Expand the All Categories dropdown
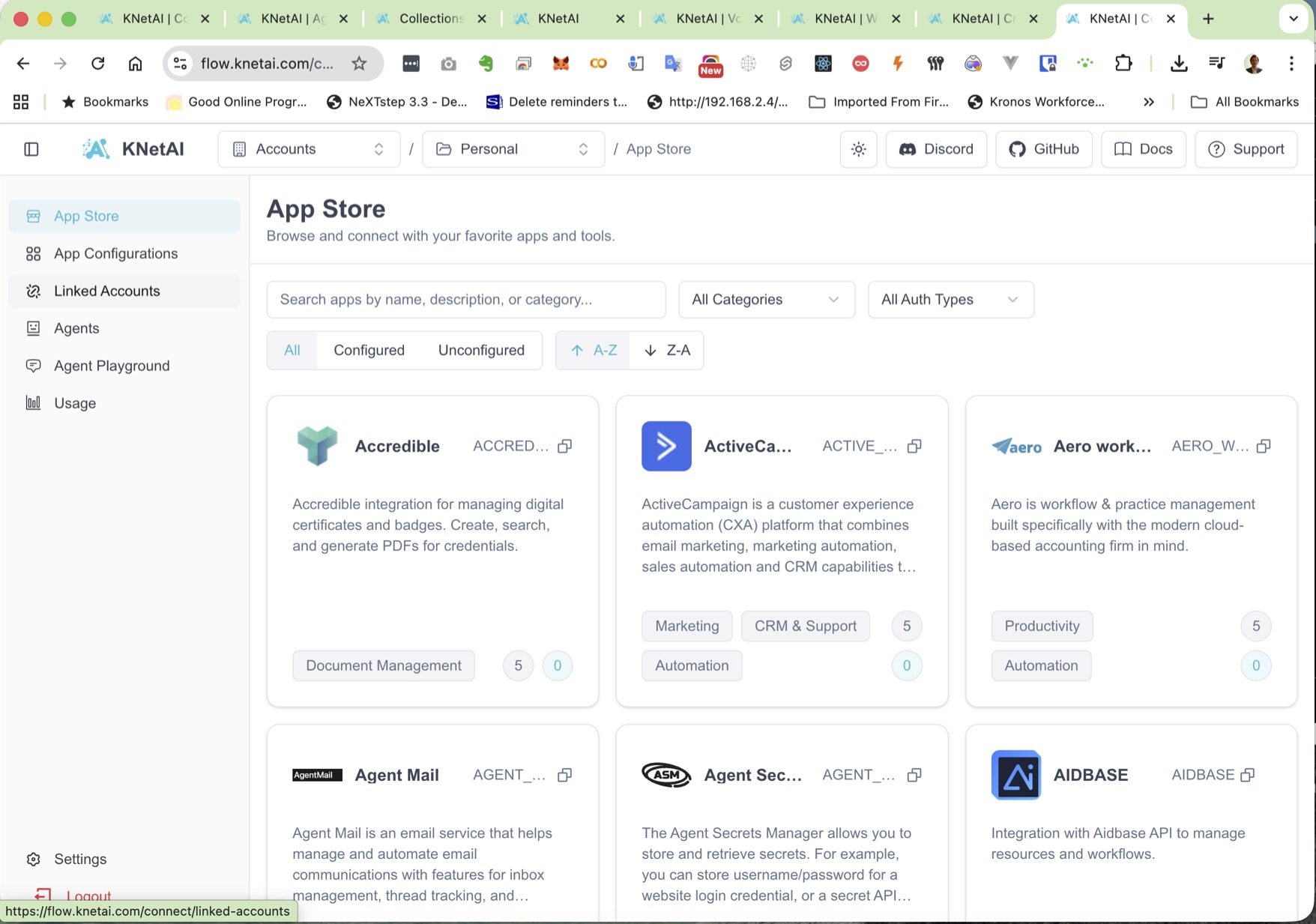Screen dimensions: 1316x924 766,300
